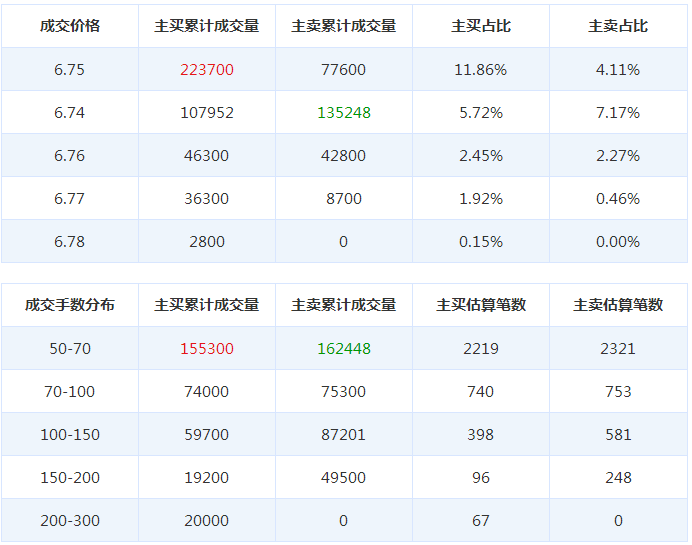Click the value 36300
This screenshot has width=692, height=545.
pyautogui.click(x=207, y=199)
